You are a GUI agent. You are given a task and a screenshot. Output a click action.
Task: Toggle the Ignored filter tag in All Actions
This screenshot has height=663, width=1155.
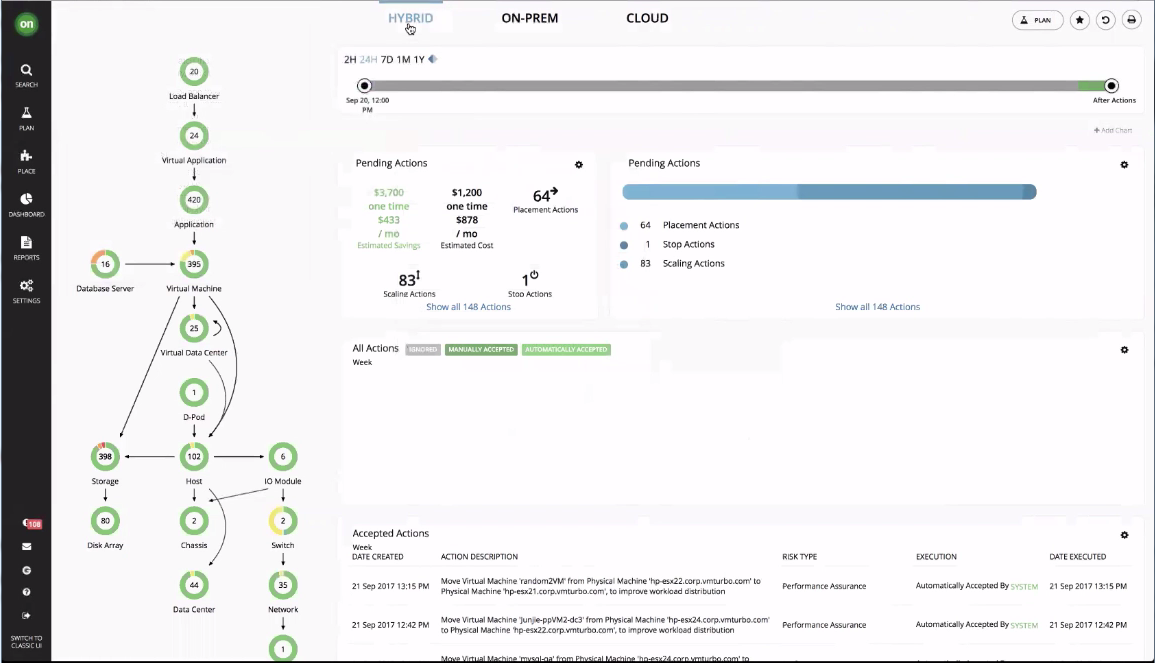[x=422, y=350]
